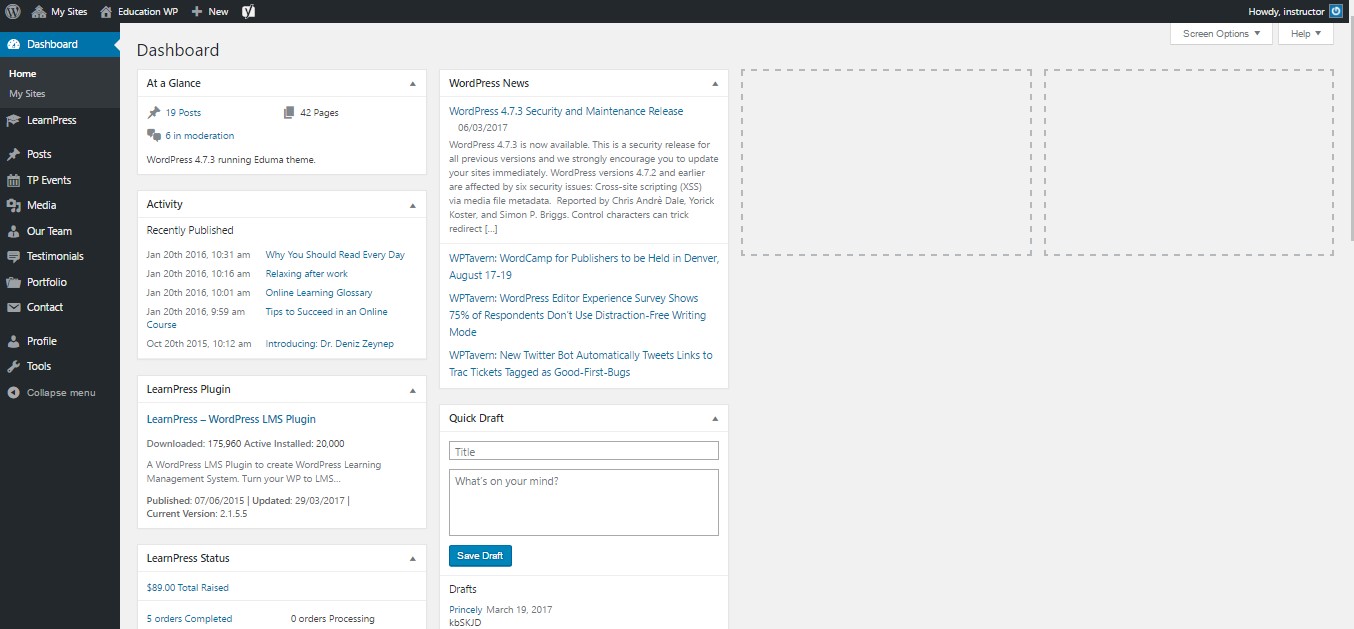Click the Education WP house icon in the top bar
Viewport: 1354px width, 629px height.
click(x=106, y=11)
